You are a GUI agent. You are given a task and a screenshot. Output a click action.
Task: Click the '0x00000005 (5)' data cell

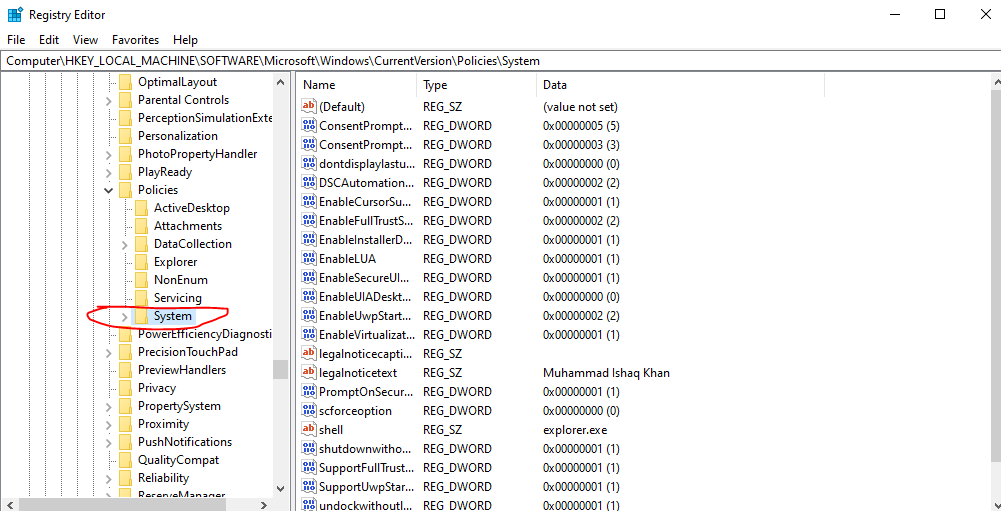(x=581, y=126)
